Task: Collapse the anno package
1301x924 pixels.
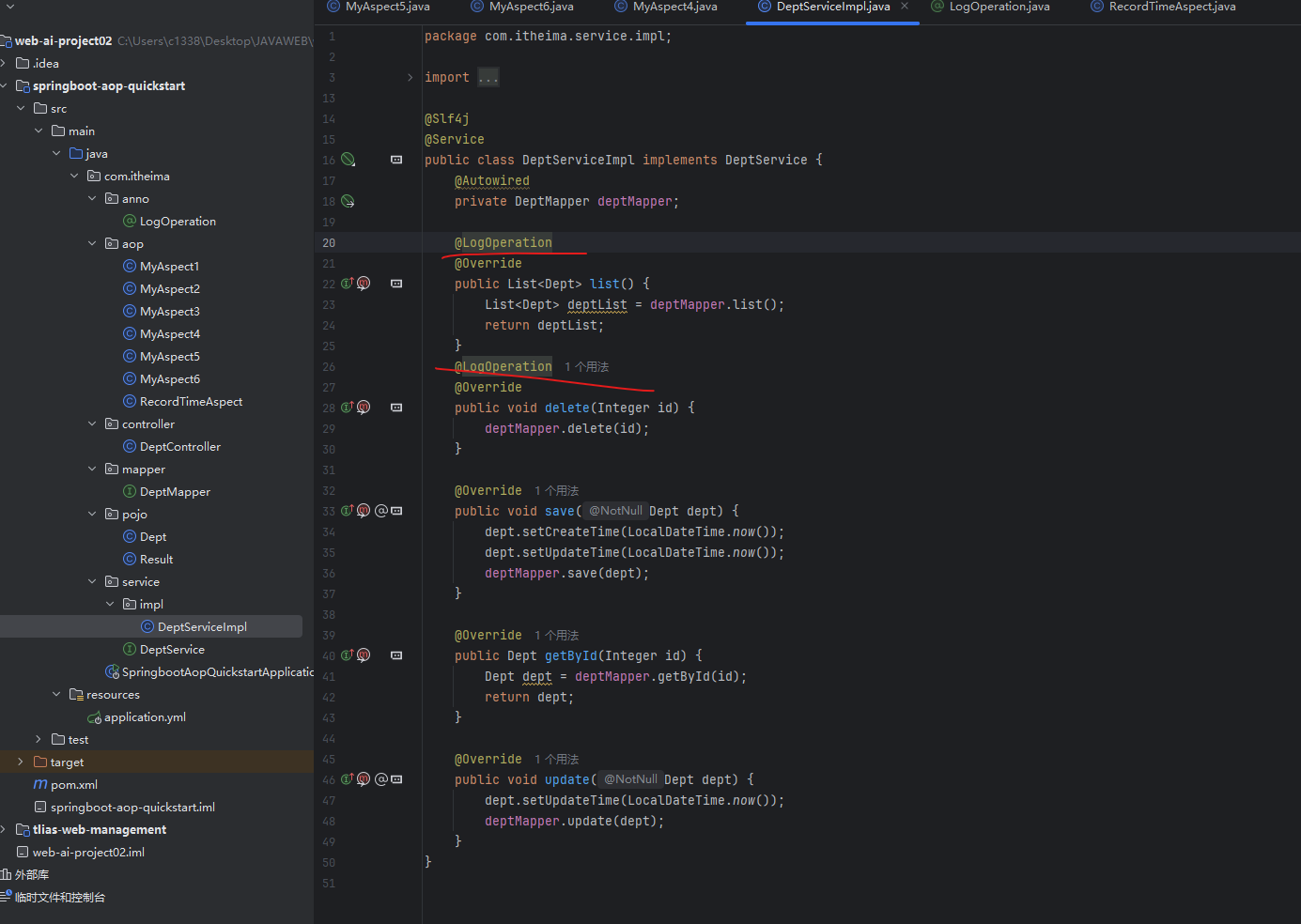Action: pyautogui.click(x=92, y=199)
